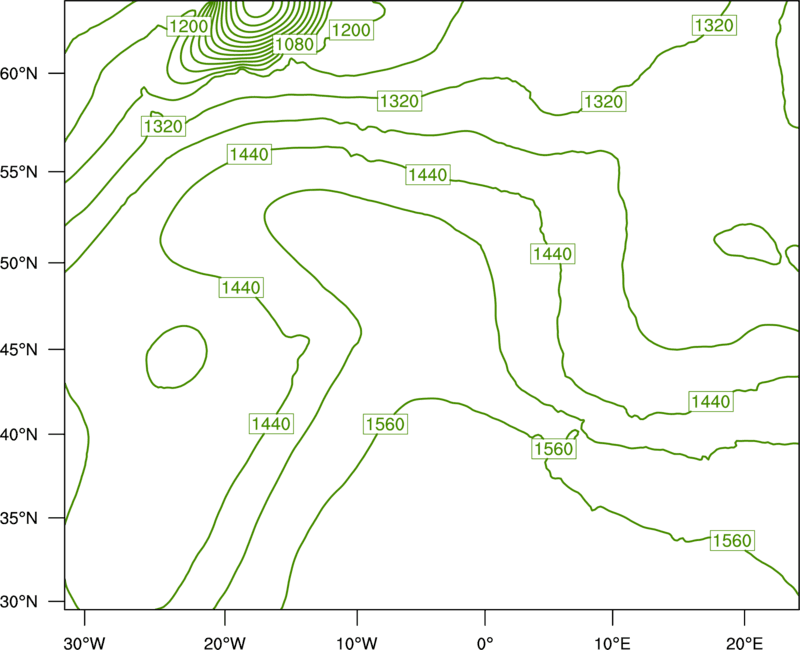This screenshot has width=800, height=650.
Task: Click the 1560 label beside the 1440 label at 40°N
Action: [385, 424]
